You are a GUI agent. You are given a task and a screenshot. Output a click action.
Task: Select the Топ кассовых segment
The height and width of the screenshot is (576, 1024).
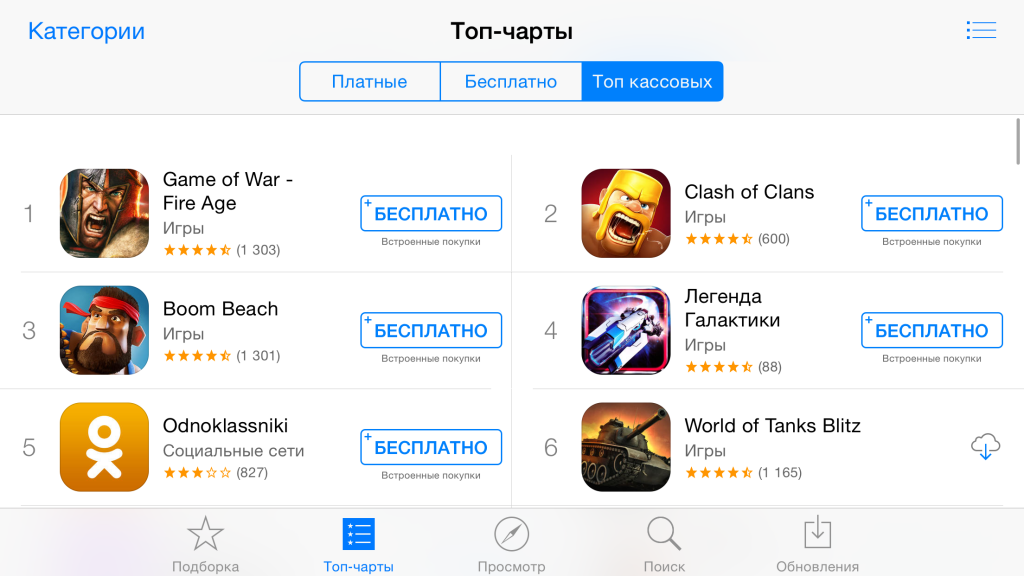tap(652, 82)
